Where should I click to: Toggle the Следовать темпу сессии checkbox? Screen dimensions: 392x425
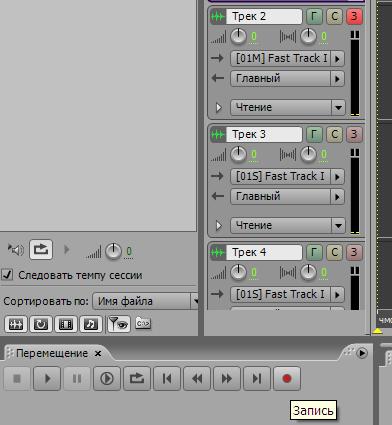pyautogui.click(x=7, y=275)
